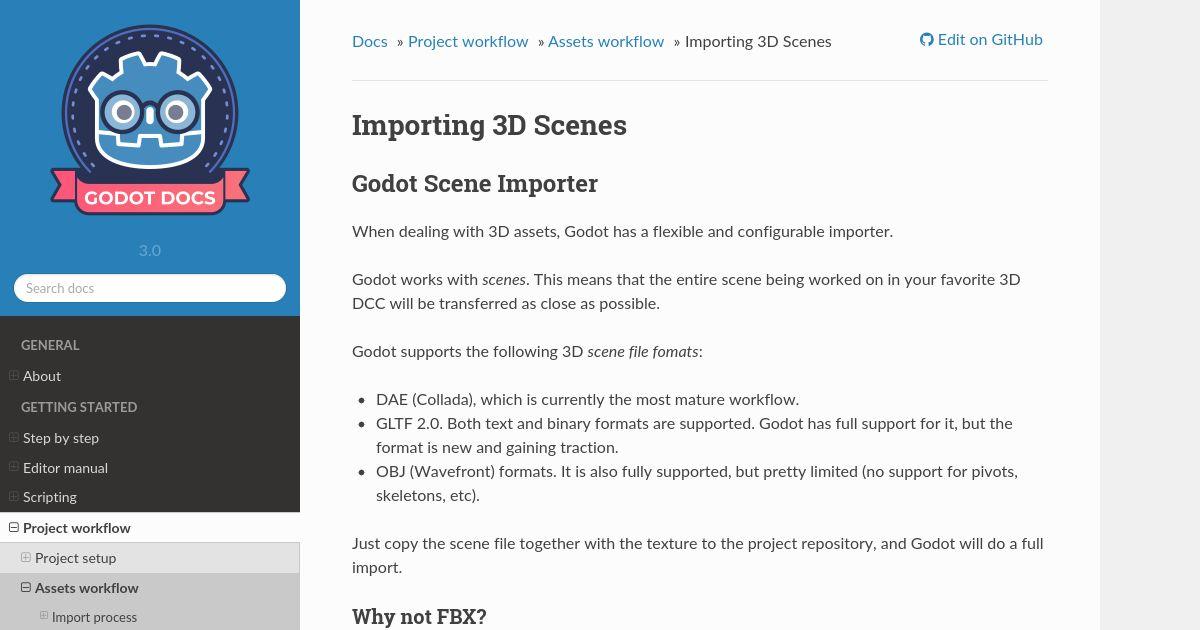This screenshot has width=1200, height=630.
Task: Collapse Assets workflow minus icon
Action: pos(26,588)
